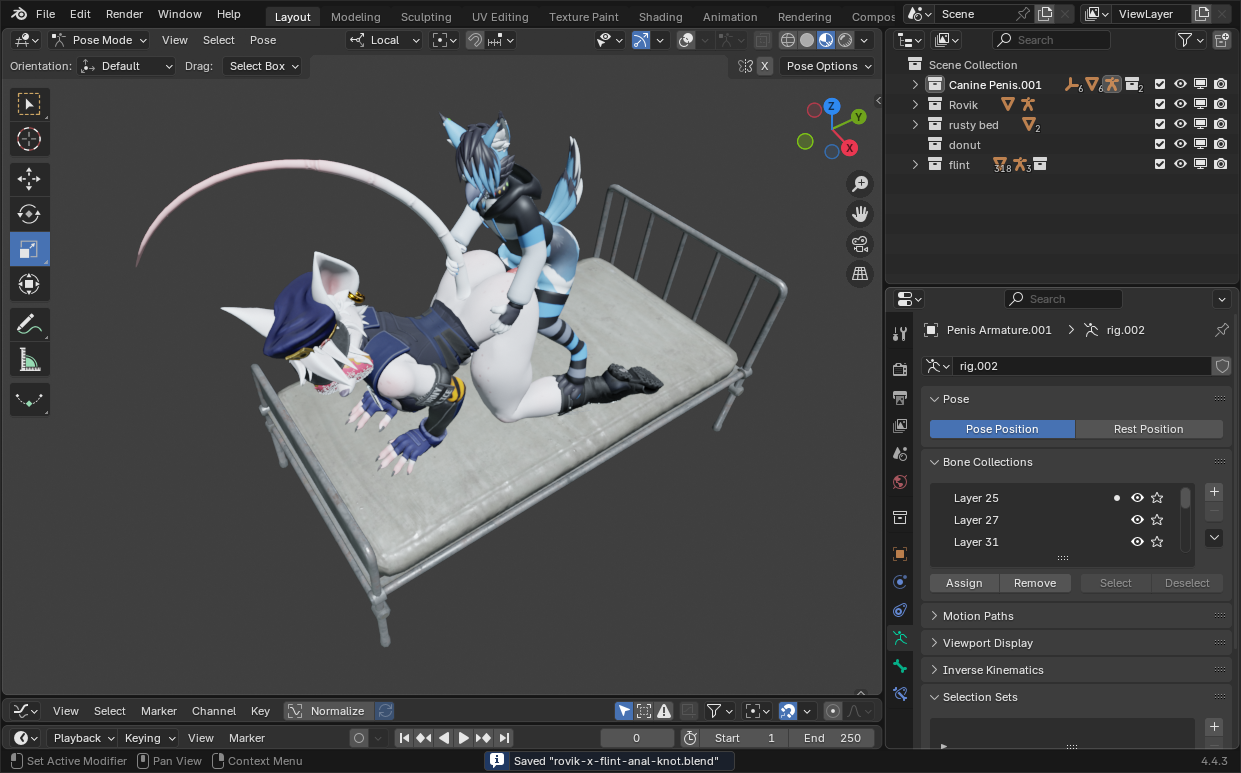Image resolution: width=1241 pixels, height=773 pixels.
Task: Open the Render properties tab
Action: (900, 370)
